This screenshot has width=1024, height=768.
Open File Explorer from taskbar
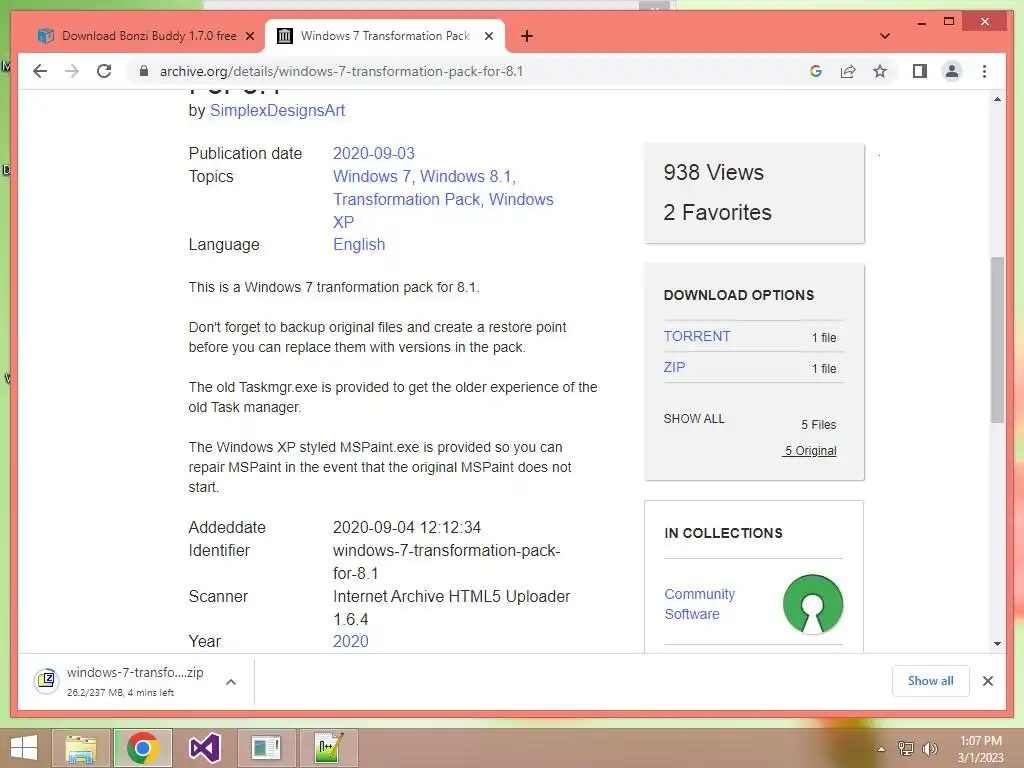pyautogui.click(x=80, y=748)
